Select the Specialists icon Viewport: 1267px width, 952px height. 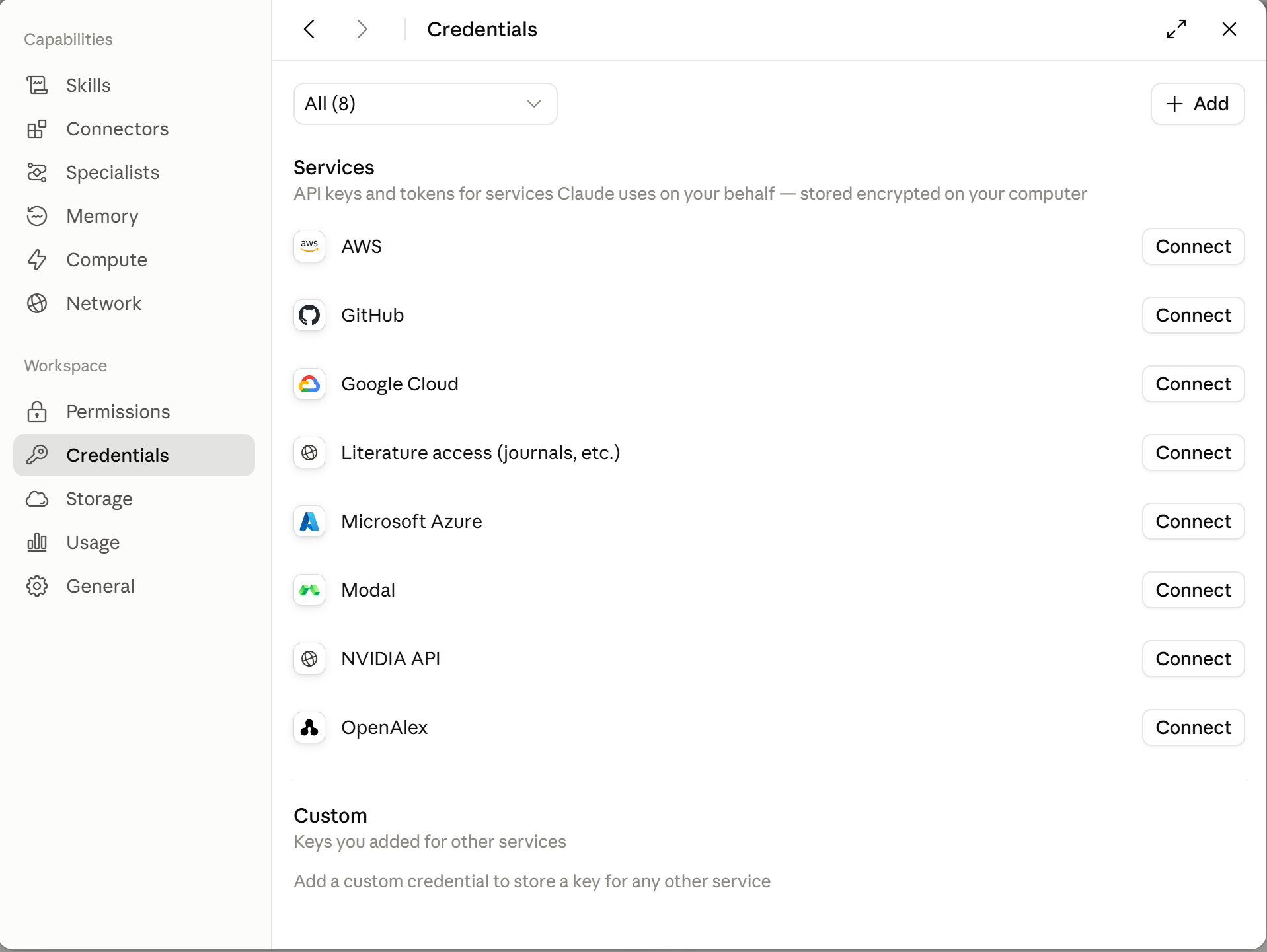click(37, 172)
